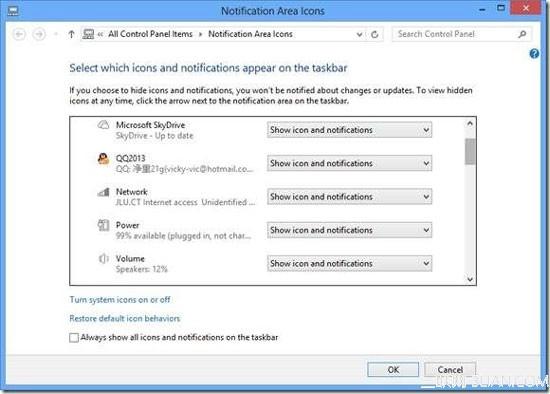This screenshot has height=394, width=550.
Task: Click the QQ2013 penguin icon
Action: click(x=103, y=159)
